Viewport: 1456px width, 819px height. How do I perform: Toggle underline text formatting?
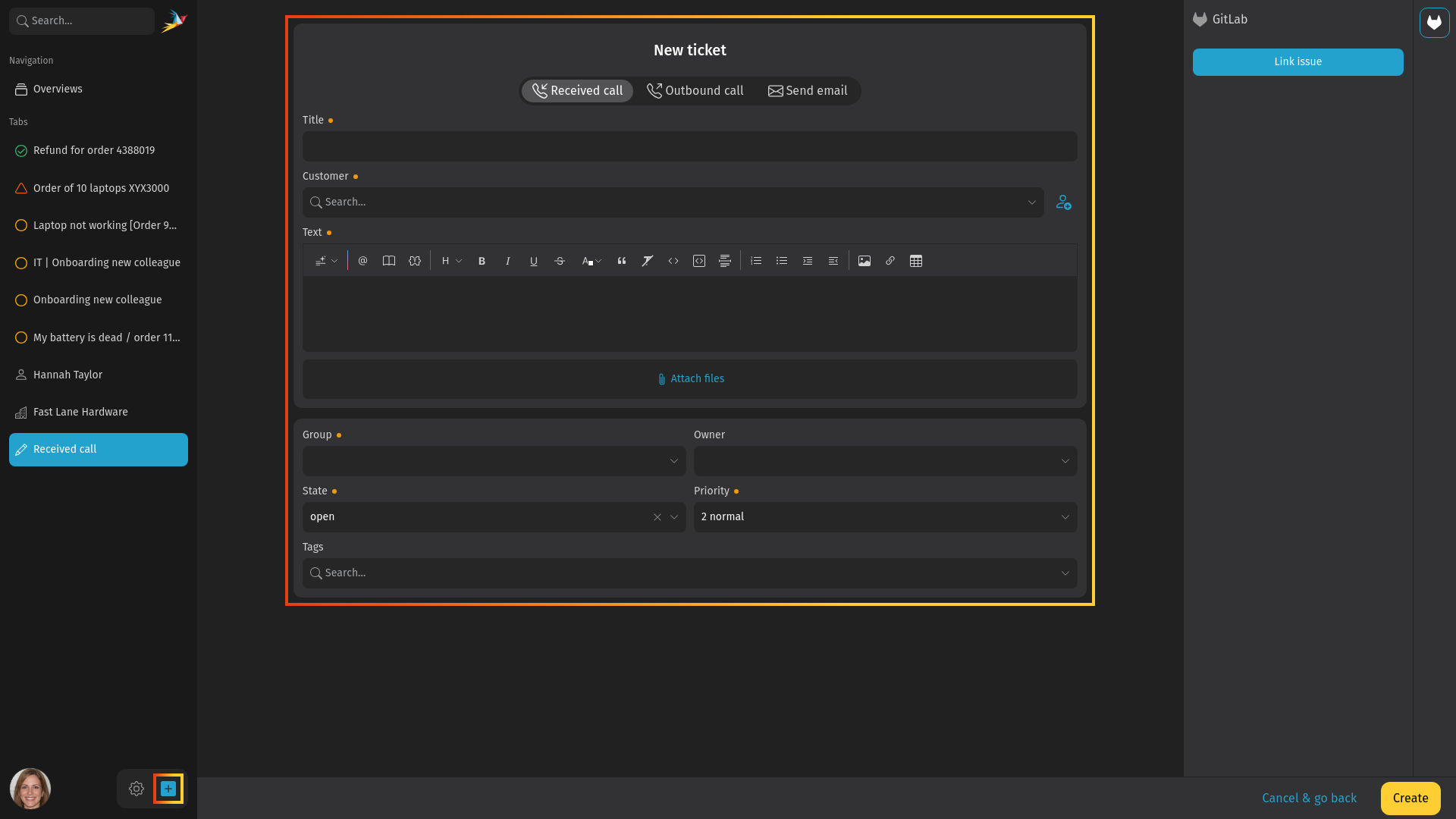click(x=534, y=261)
